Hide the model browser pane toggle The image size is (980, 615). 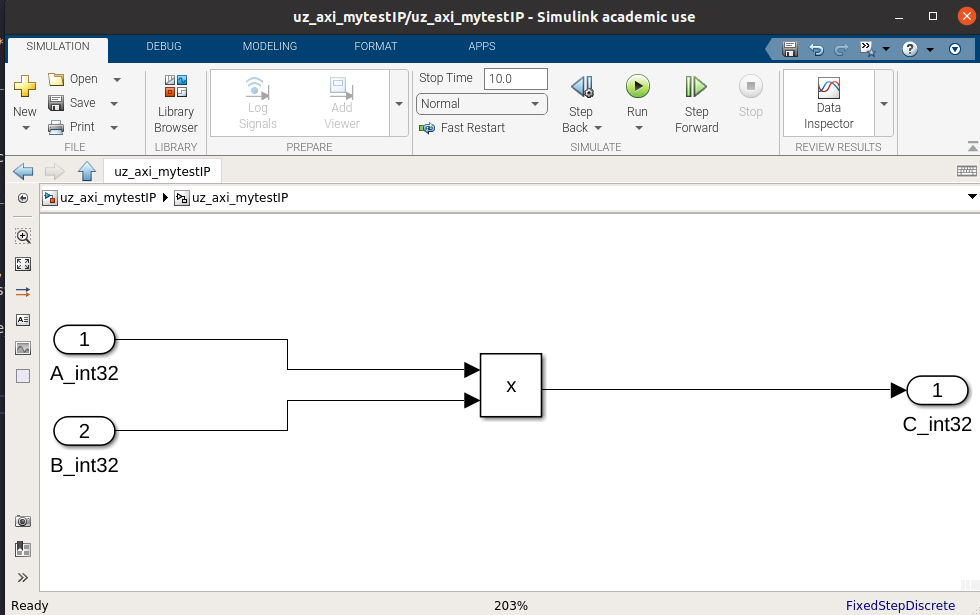click(x=23, y=198)
